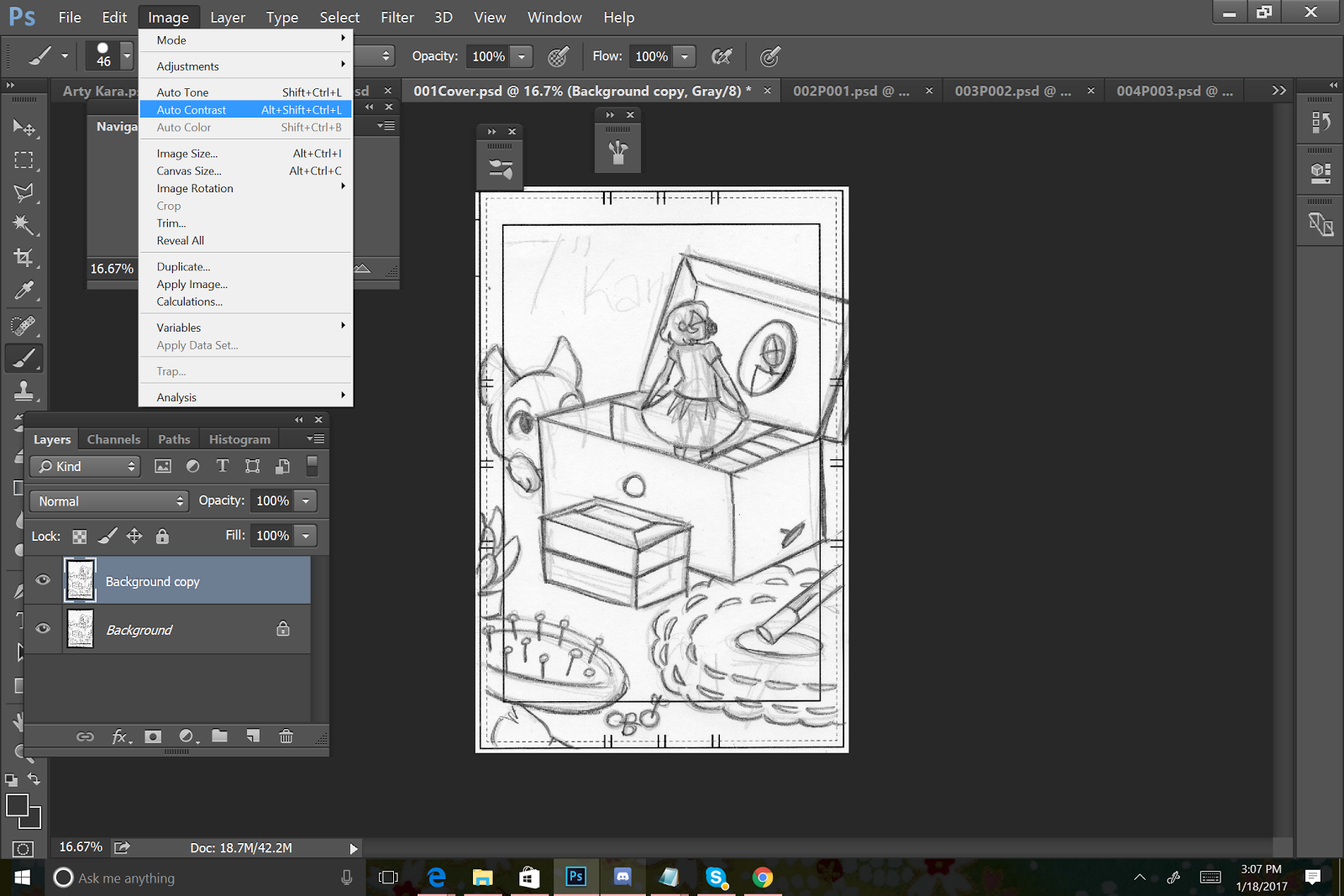The width and height of the screenshot is (1344, 896).
Task: Select the Rectangular Marquee tool
Action: pyautogui.click(x=23, y=160)
